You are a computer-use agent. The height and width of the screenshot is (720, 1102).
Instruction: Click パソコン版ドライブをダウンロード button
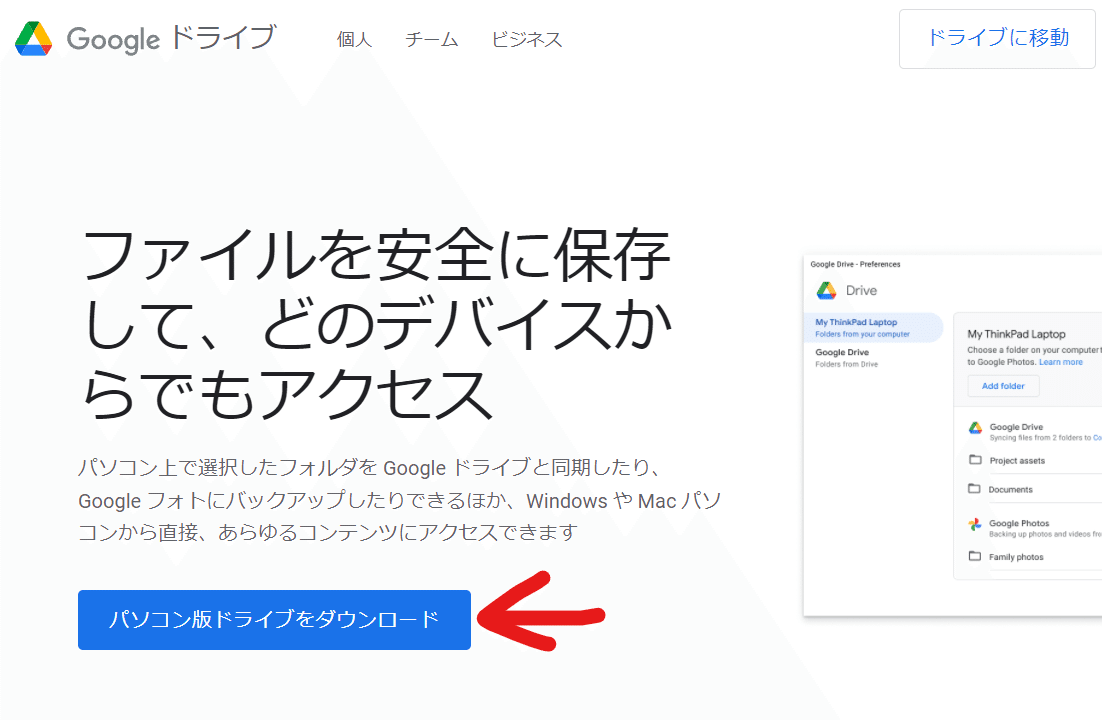(x=274, y=619)
